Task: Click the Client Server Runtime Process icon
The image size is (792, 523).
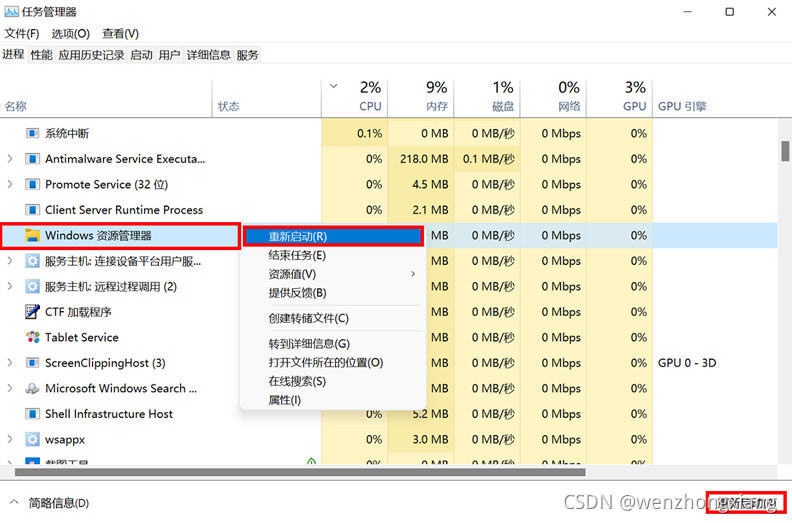Action: coord(32,210)
